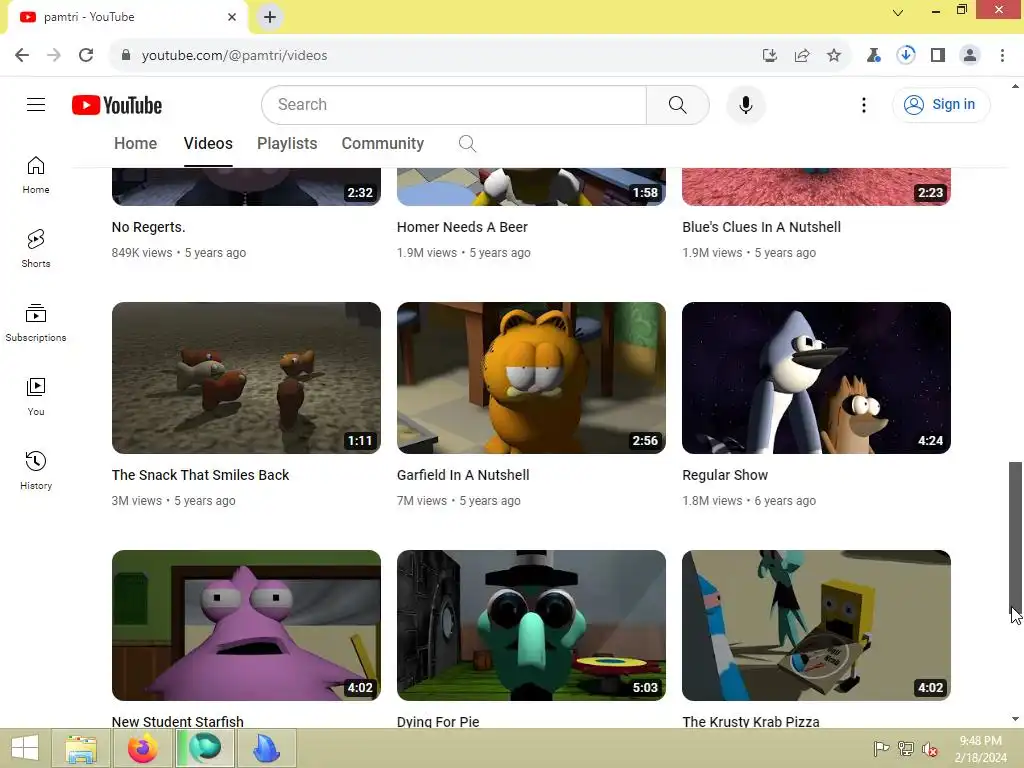Switch to the Community tab
Viewport: 1024px width, 768px height.
click(383, 144)
